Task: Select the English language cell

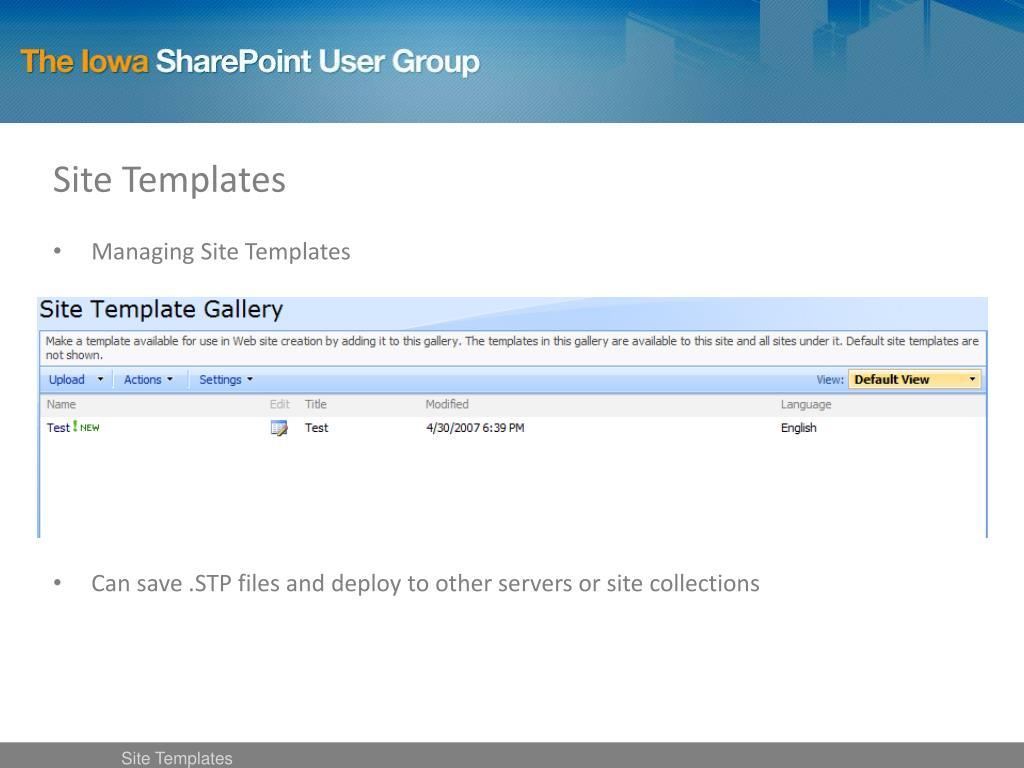Action: coord(799,428)
